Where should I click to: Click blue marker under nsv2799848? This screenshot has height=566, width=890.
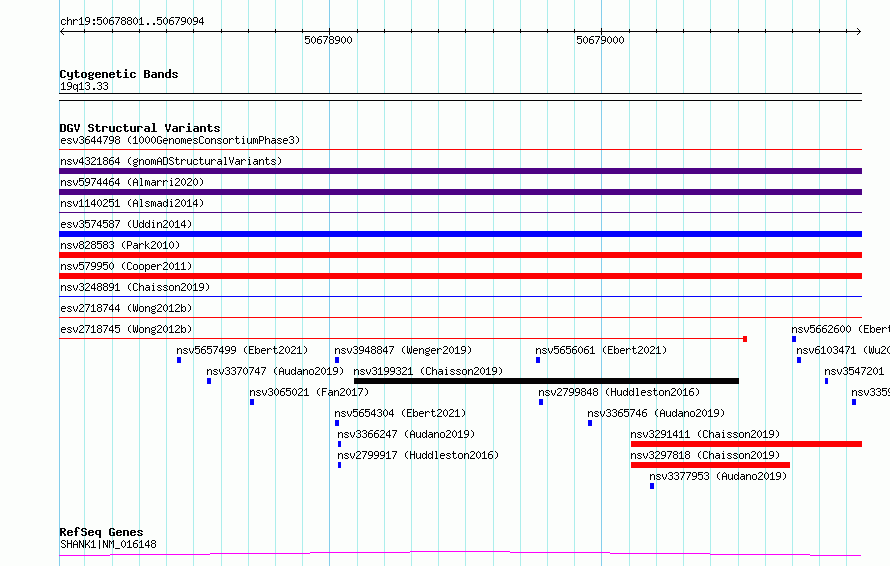coord(541,402)
